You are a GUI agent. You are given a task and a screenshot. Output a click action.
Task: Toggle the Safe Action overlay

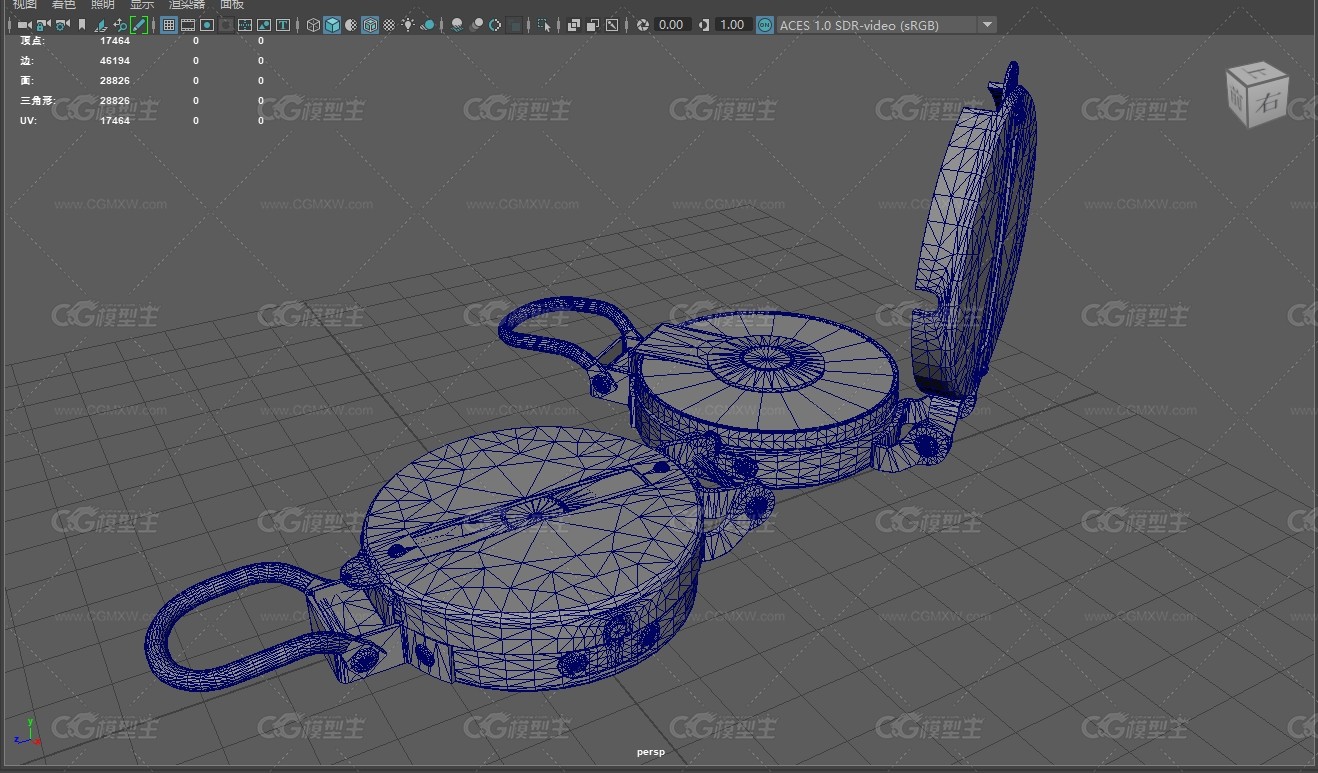(x=264, y=25)
